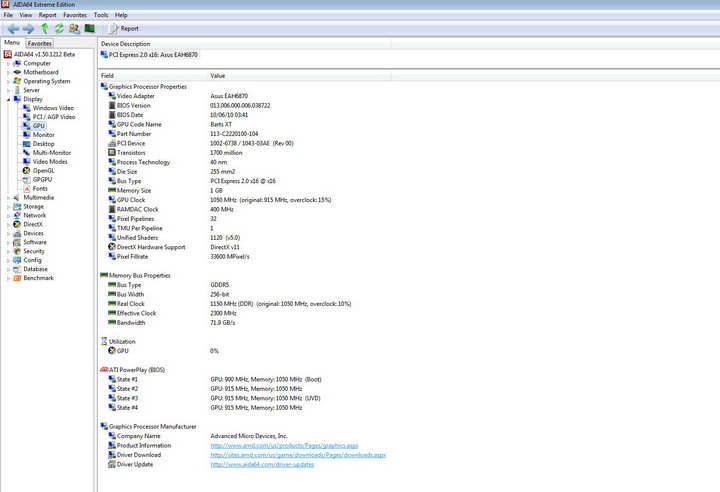Select the Pixel Fillrate row

pyautogui.click(x=179, y=257)
